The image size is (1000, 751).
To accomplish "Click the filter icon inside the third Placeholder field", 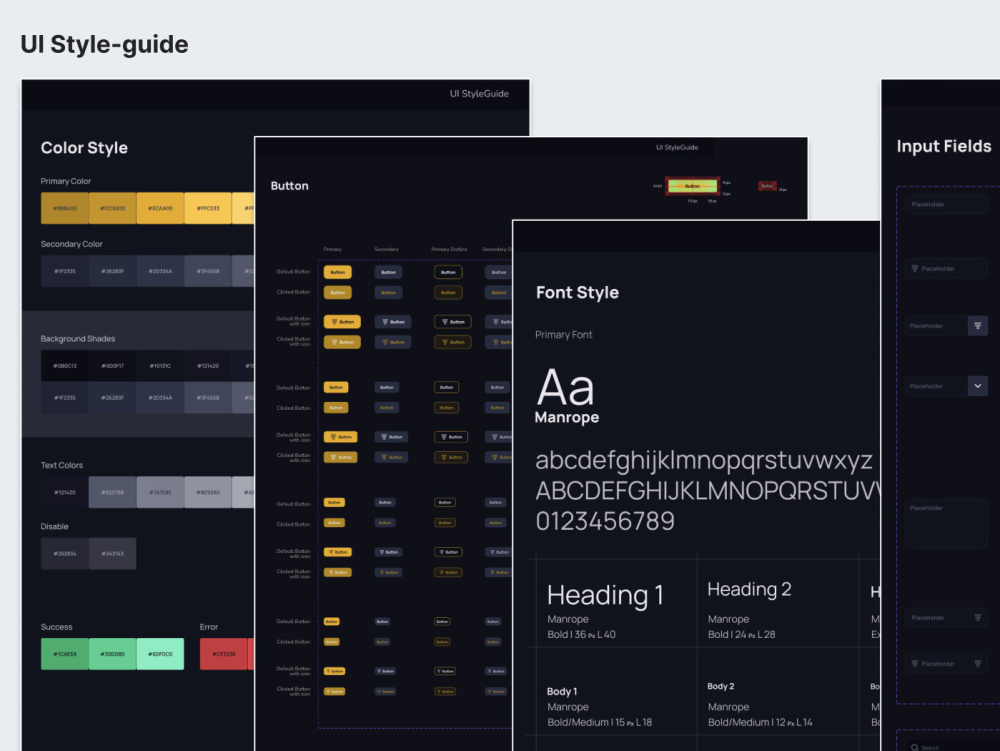I will pyautogui.click(x=976, y=324).
